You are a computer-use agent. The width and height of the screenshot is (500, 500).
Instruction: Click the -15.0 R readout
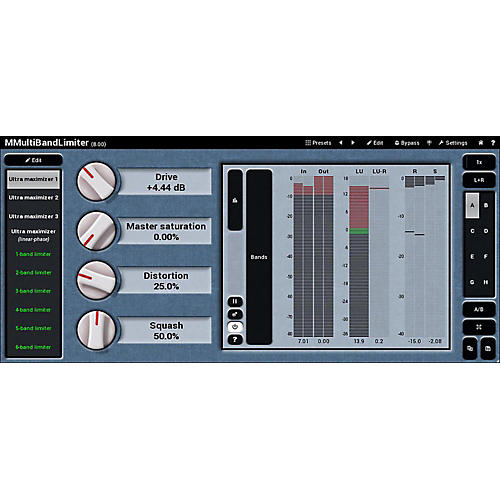click(415, 341)
